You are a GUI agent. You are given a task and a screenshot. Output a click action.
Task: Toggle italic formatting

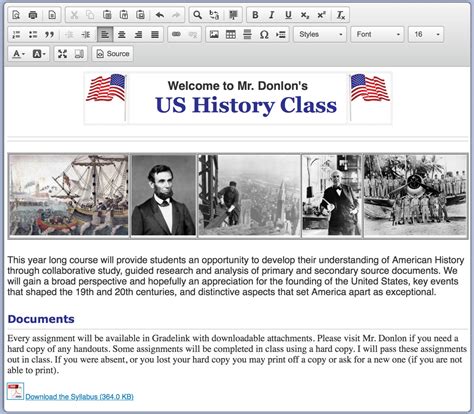pos(272,15)
